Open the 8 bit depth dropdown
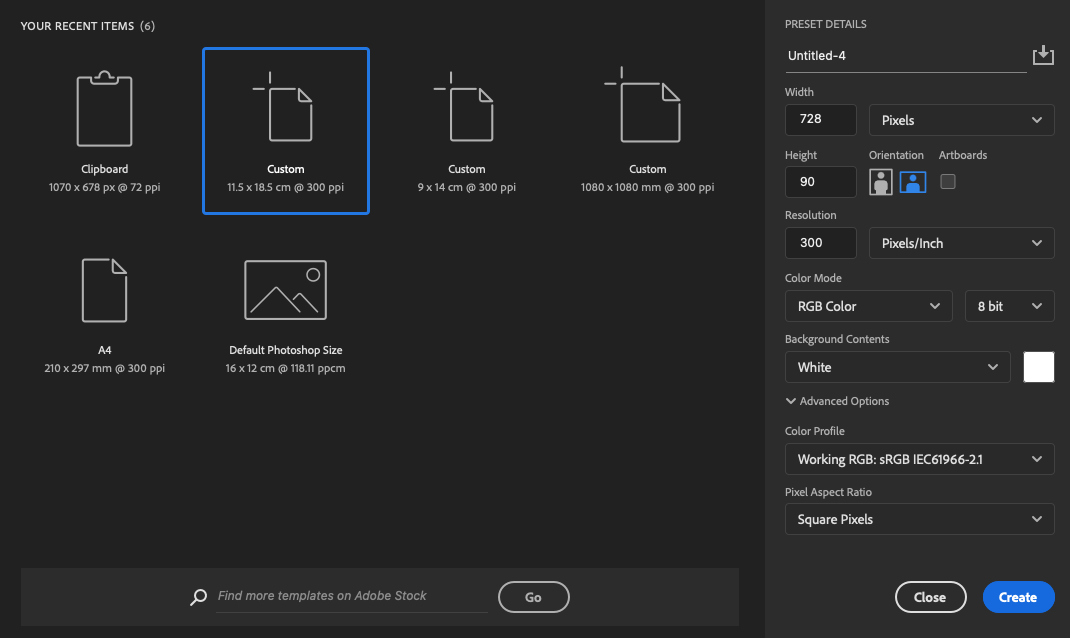This screenshot has height=638, width=1070. point(1008,306)
